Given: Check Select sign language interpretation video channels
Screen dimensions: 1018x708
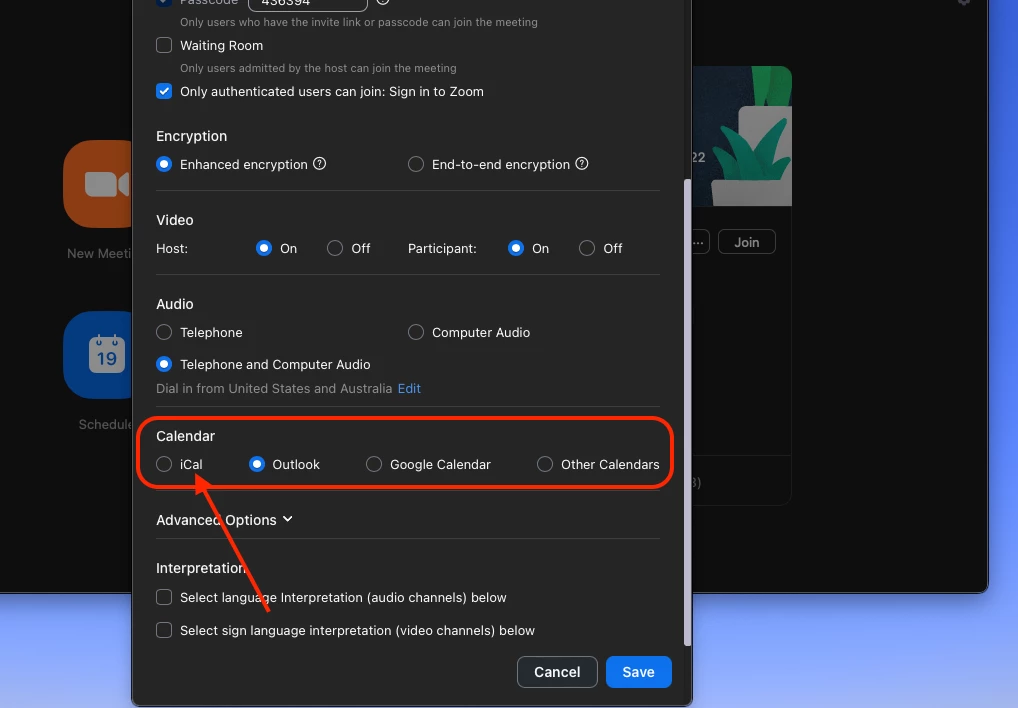Looking at the screenshot, I should coord(164,630).
